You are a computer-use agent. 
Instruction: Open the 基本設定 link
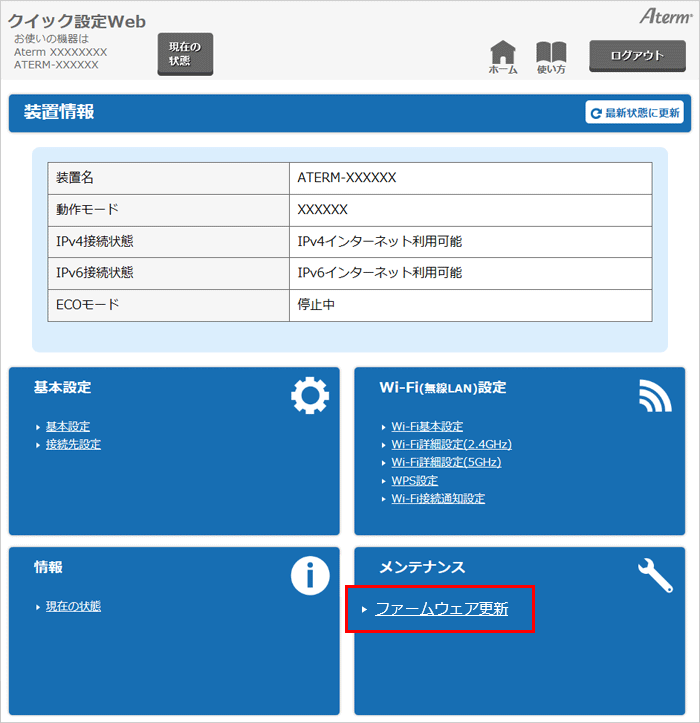coord(68,426)
